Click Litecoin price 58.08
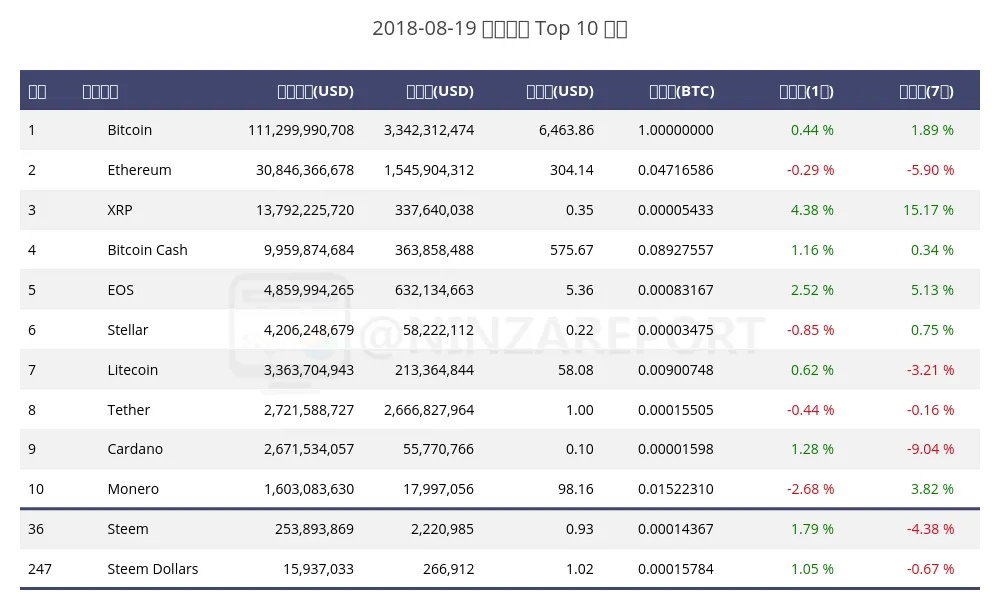Viewport: 1000px width, 610px height. pyautogui.click(x=575, y=370)
